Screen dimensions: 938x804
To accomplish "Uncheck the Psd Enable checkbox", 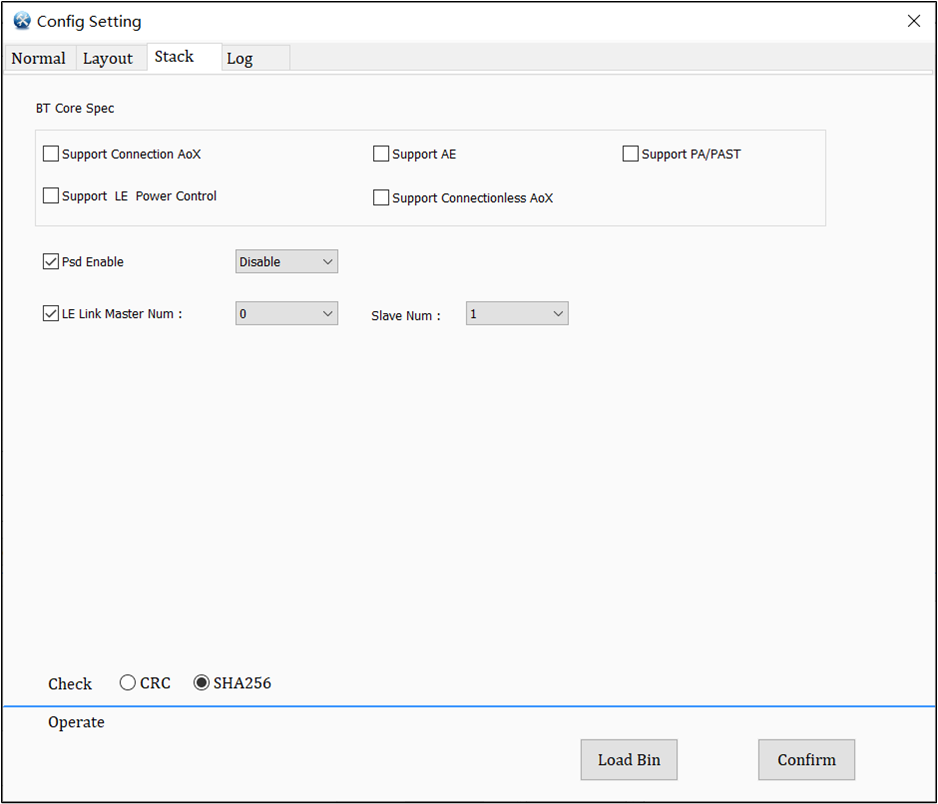I will point(51,262).
